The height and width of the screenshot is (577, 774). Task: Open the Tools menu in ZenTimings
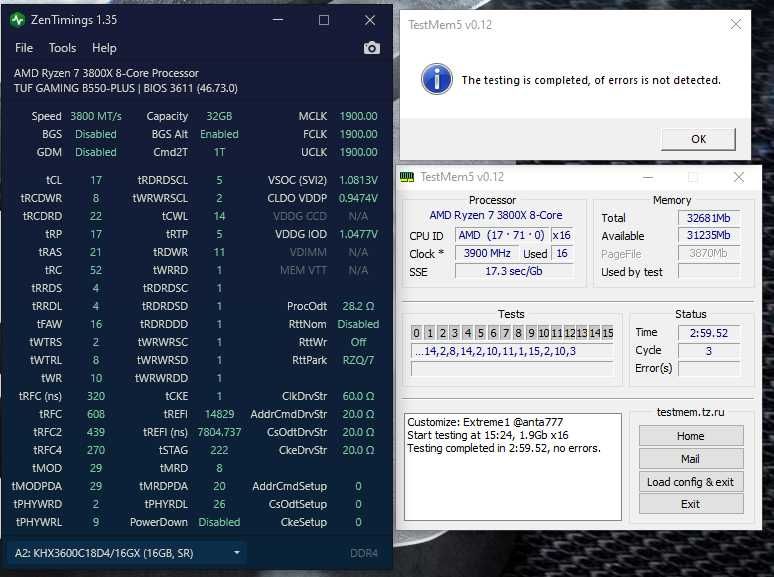point(62,48)
